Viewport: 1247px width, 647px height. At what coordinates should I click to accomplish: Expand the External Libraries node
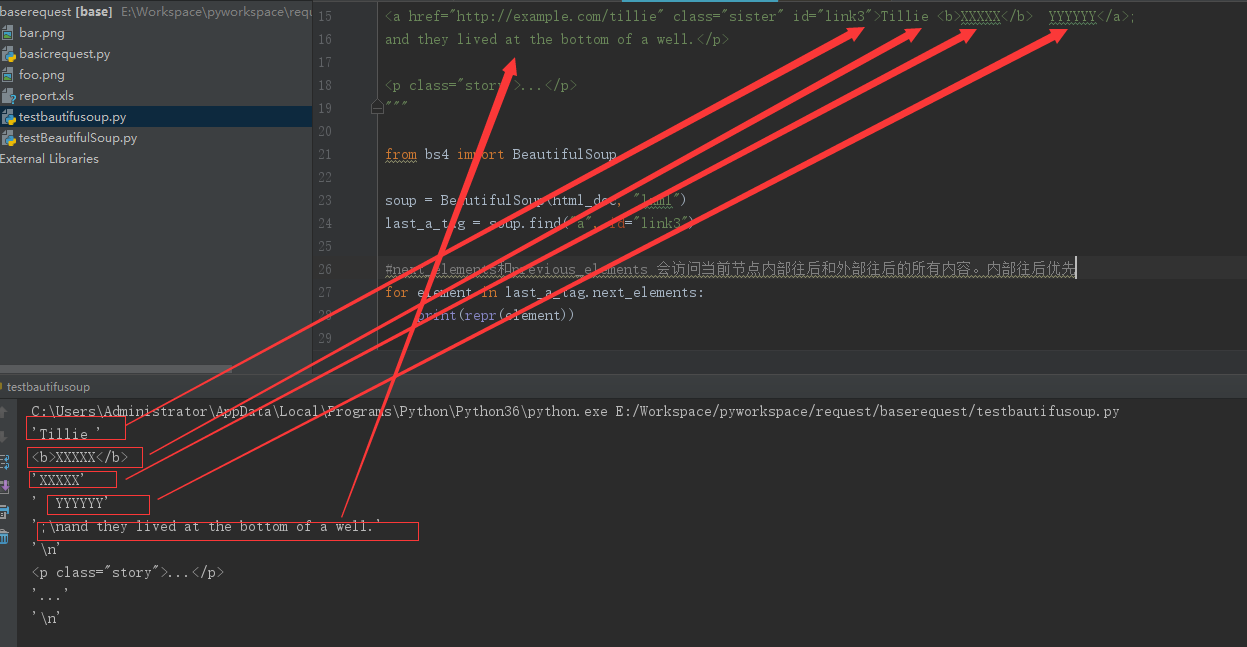[50, 158]
